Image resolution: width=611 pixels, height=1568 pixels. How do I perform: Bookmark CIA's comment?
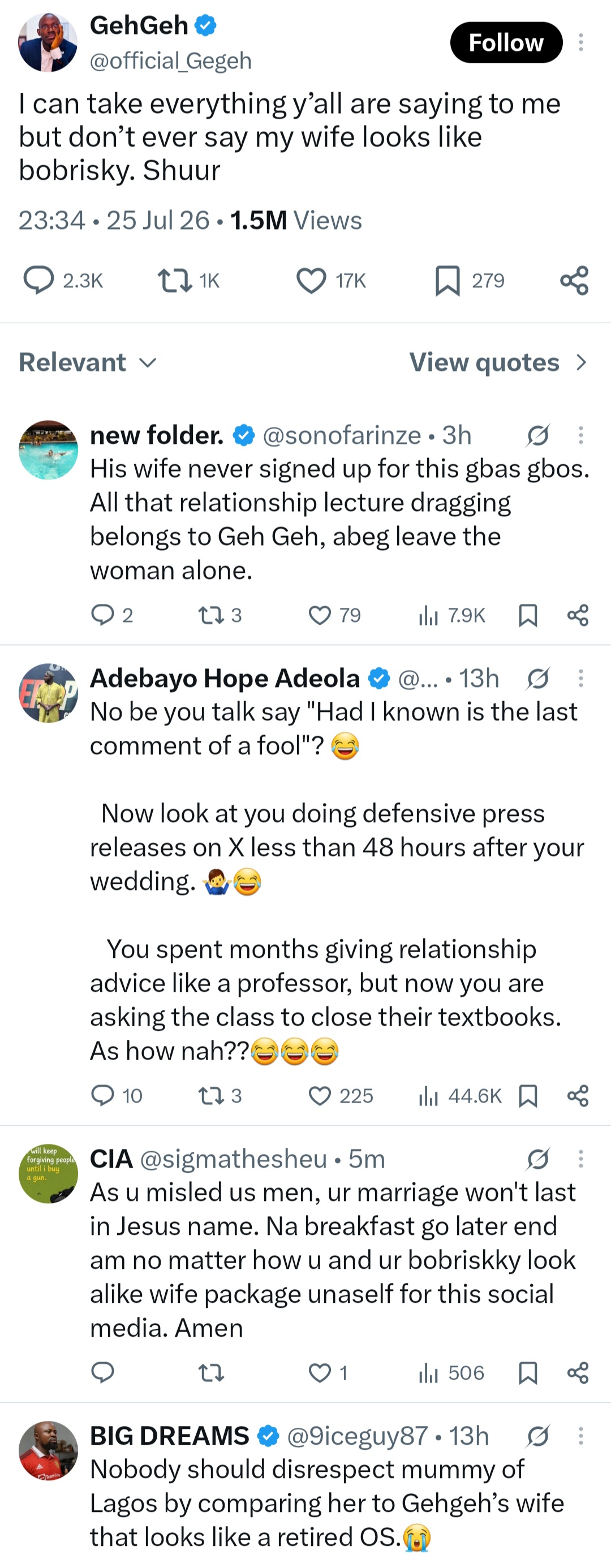click(527, 1372)
